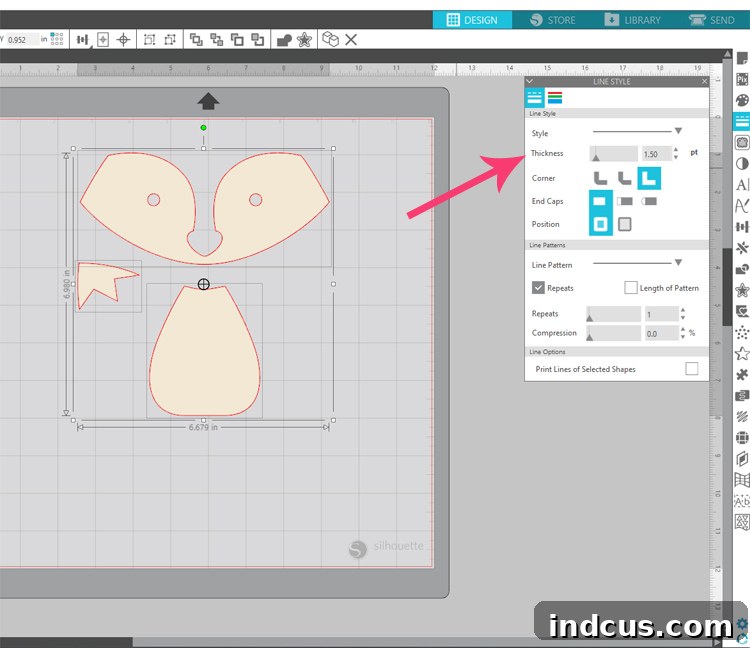The height and width of the screenshot is (648, 750).
Task: Open the Text to Path script icon
Action: pyautogui.click(x=742, y=206)
